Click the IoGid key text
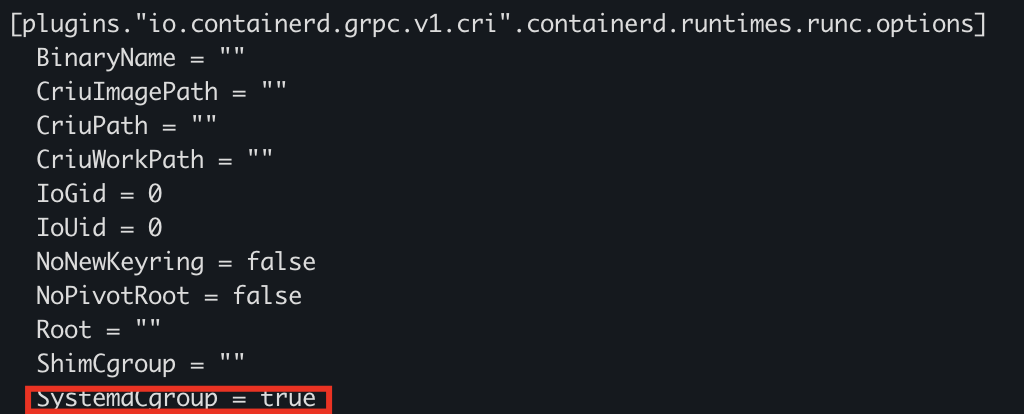Screen dimensions: 1024x414 pos(71,194)
